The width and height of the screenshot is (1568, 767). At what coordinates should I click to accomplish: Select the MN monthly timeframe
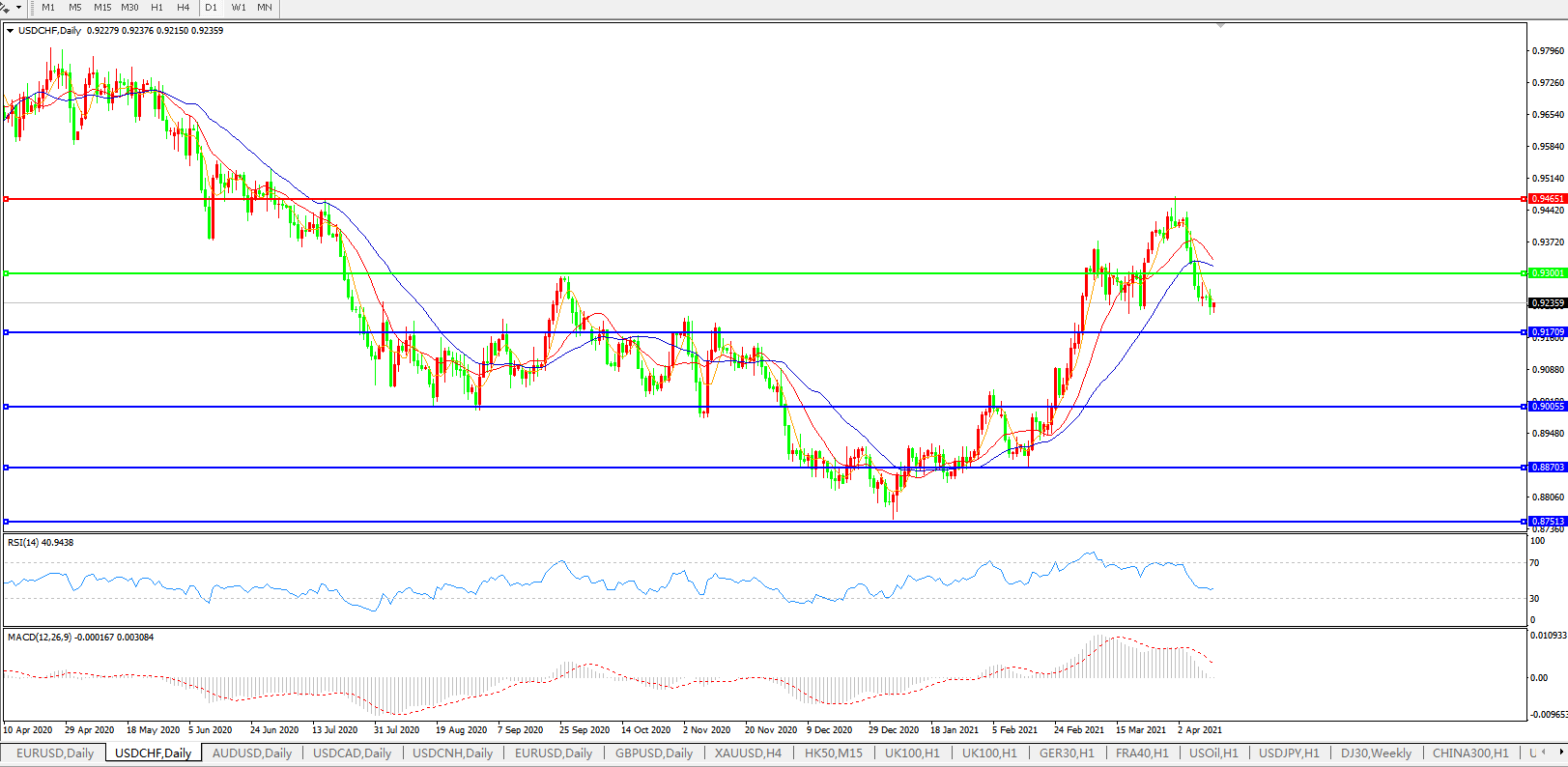[265, 8]
